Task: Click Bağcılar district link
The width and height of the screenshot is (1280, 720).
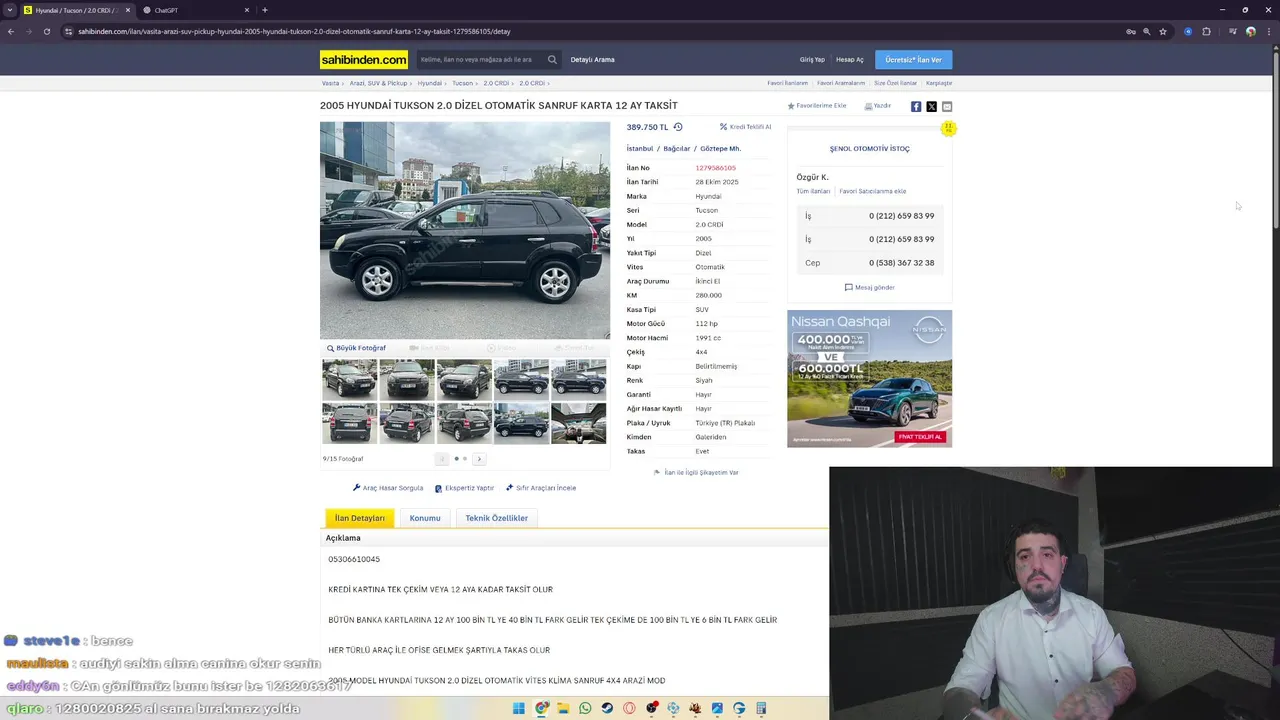Action: 677,148
